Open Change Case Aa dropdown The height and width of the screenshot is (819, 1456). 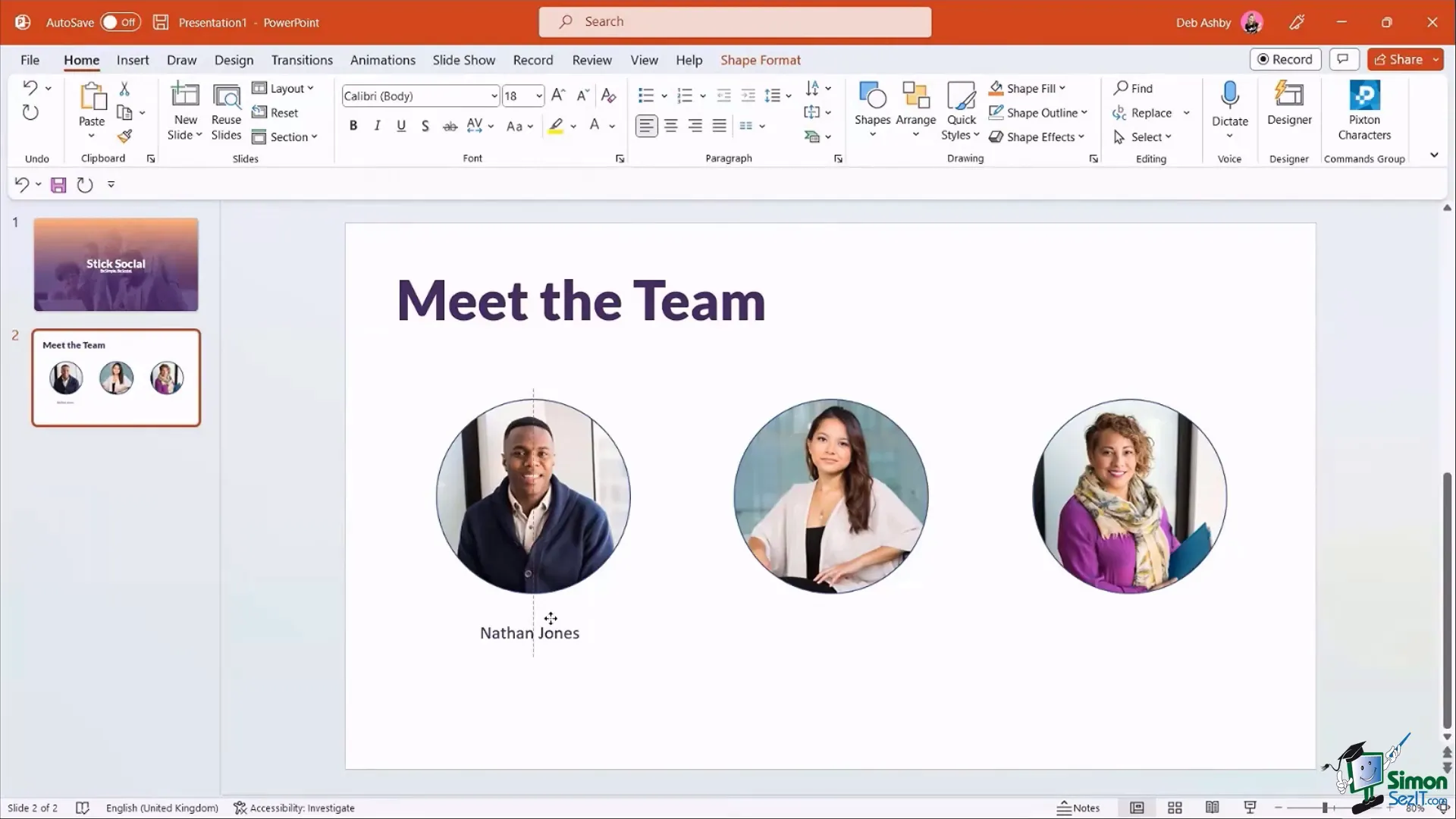click(x=519, y=126)
